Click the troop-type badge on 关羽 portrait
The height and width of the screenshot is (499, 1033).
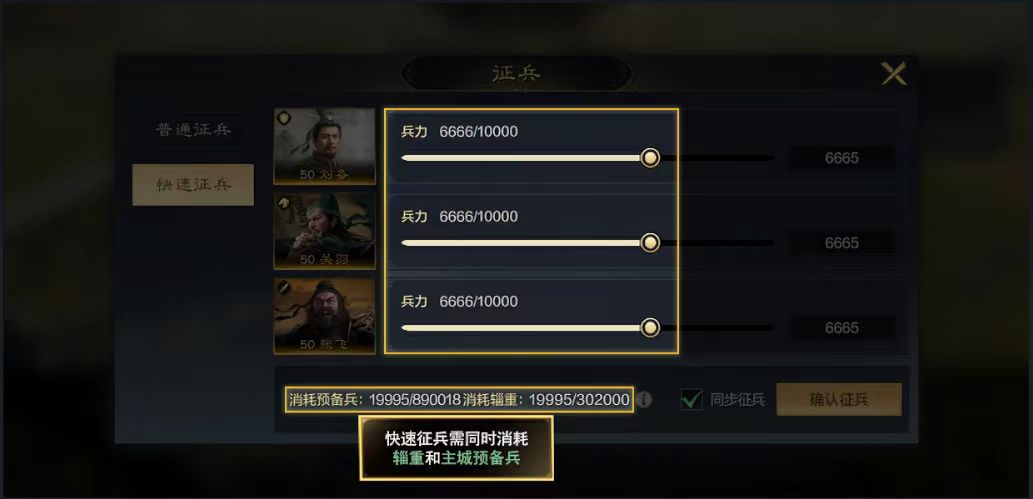[x=284, y=202]
